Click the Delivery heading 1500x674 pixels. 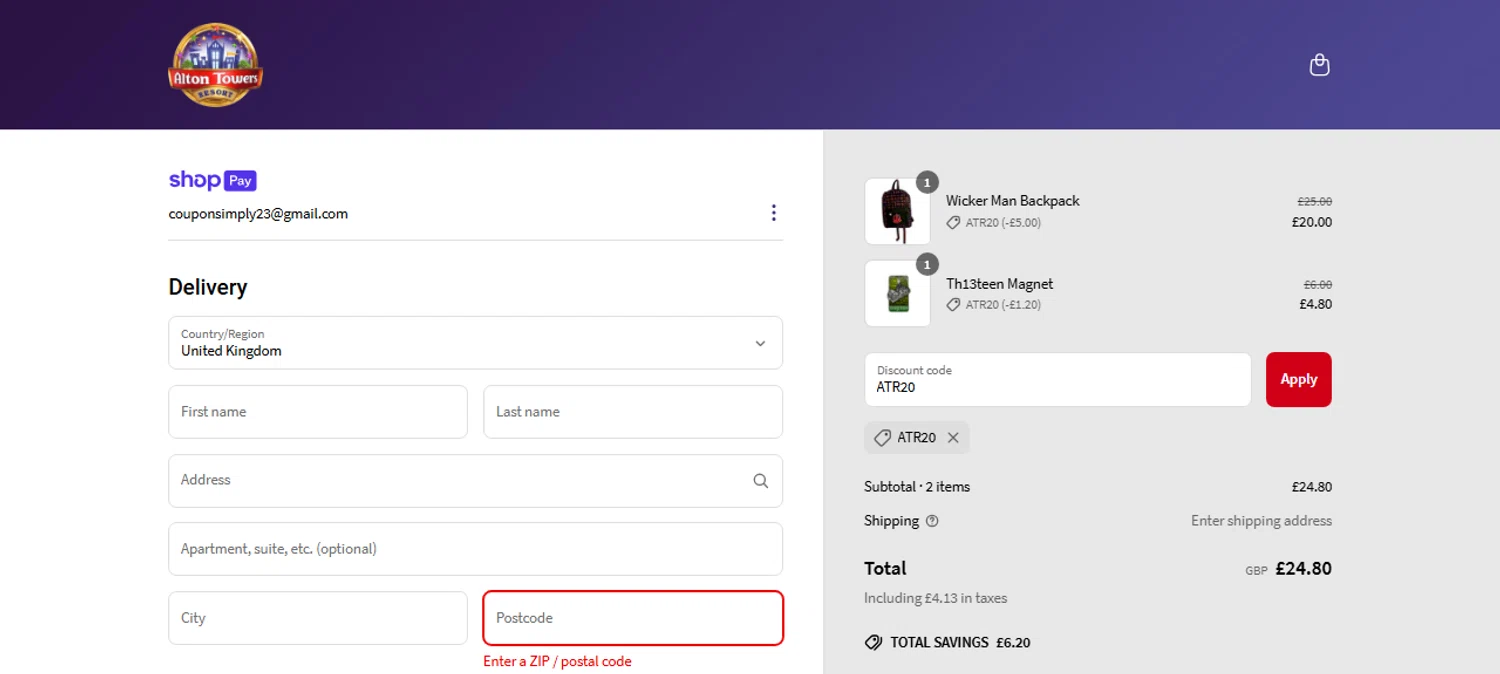pyautogui.click(x=208, y=287)
